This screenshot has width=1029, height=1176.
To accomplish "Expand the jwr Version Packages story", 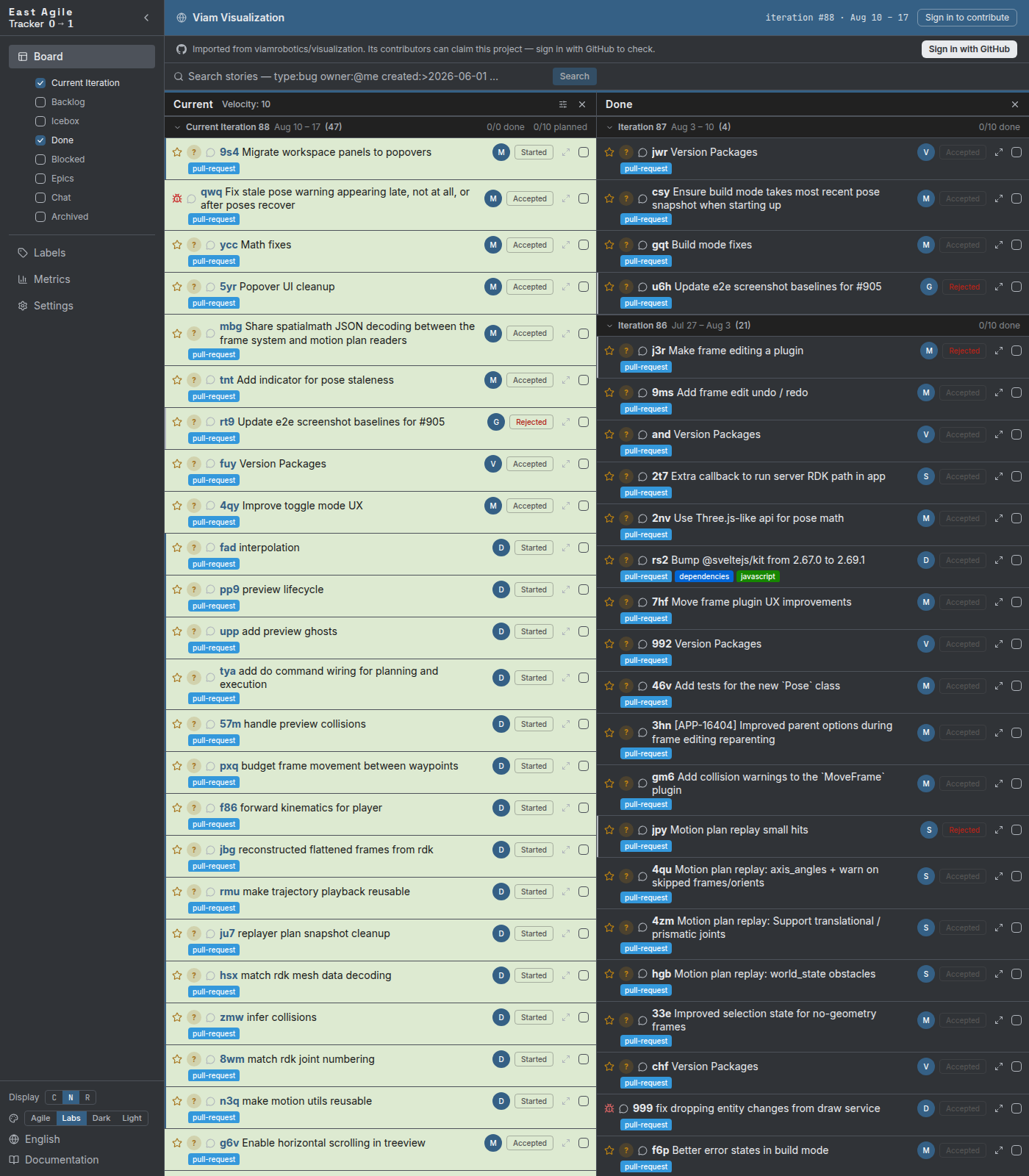I will click(999, 152).
